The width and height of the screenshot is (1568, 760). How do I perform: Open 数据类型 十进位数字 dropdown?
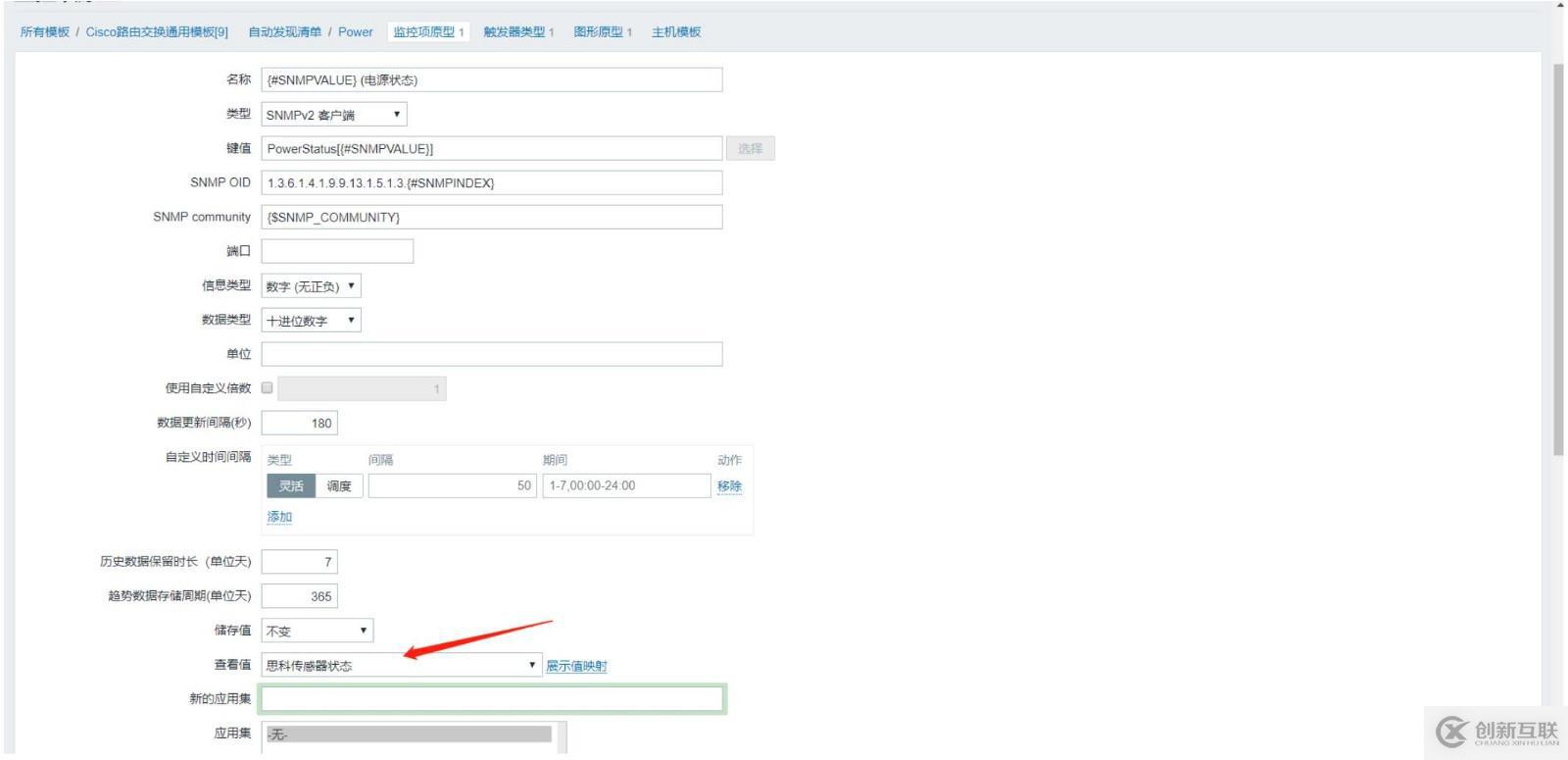coord(312,321)
